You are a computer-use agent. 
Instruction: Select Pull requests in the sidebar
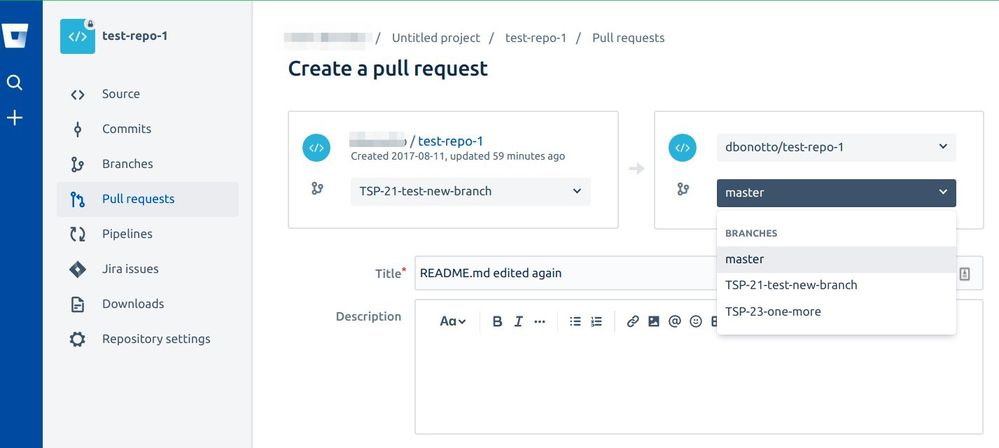click(148, 199)
